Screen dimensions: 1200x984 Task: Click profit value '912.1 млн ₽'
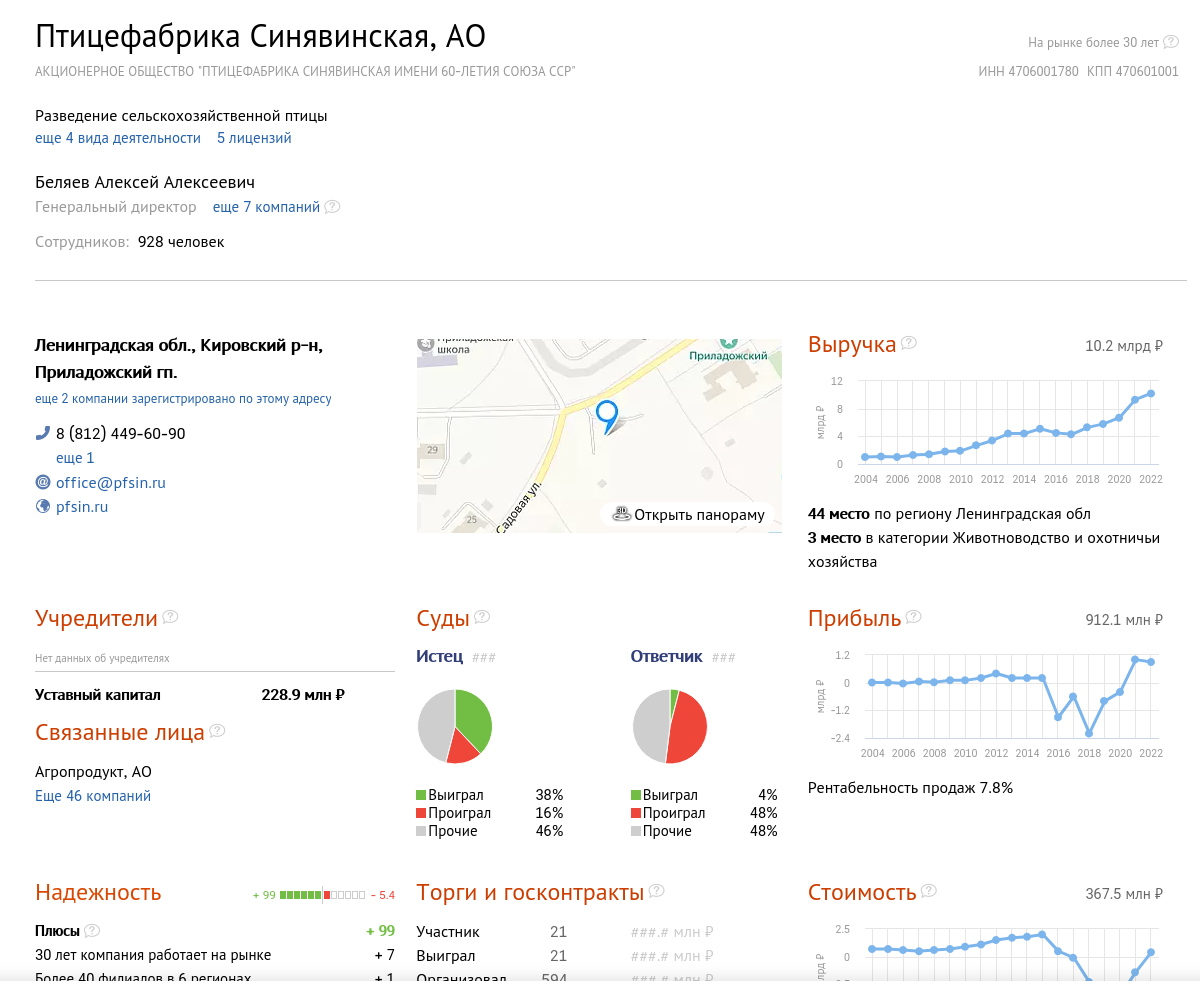click(1124, 620)
